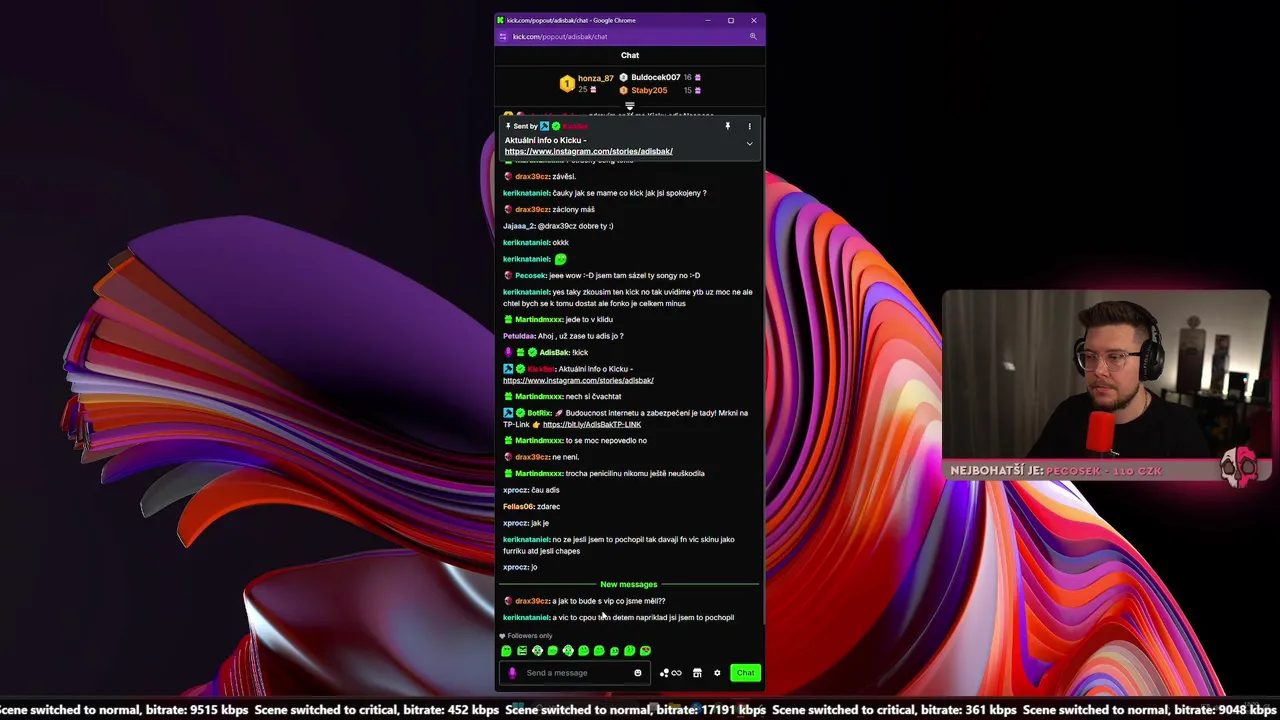1280x720 pixels.
Task: Collapse the gift leaderboard via its handle
Action: 629,105
